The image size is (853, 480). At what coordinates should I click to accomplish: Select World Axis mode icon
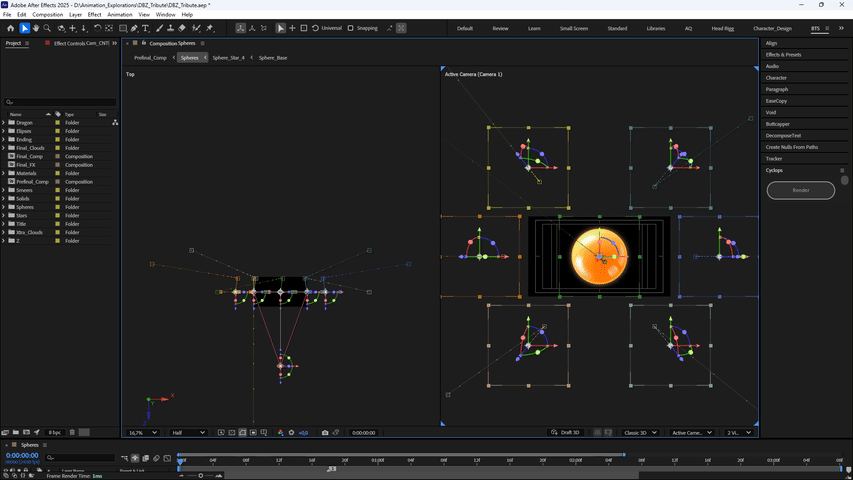252,28
